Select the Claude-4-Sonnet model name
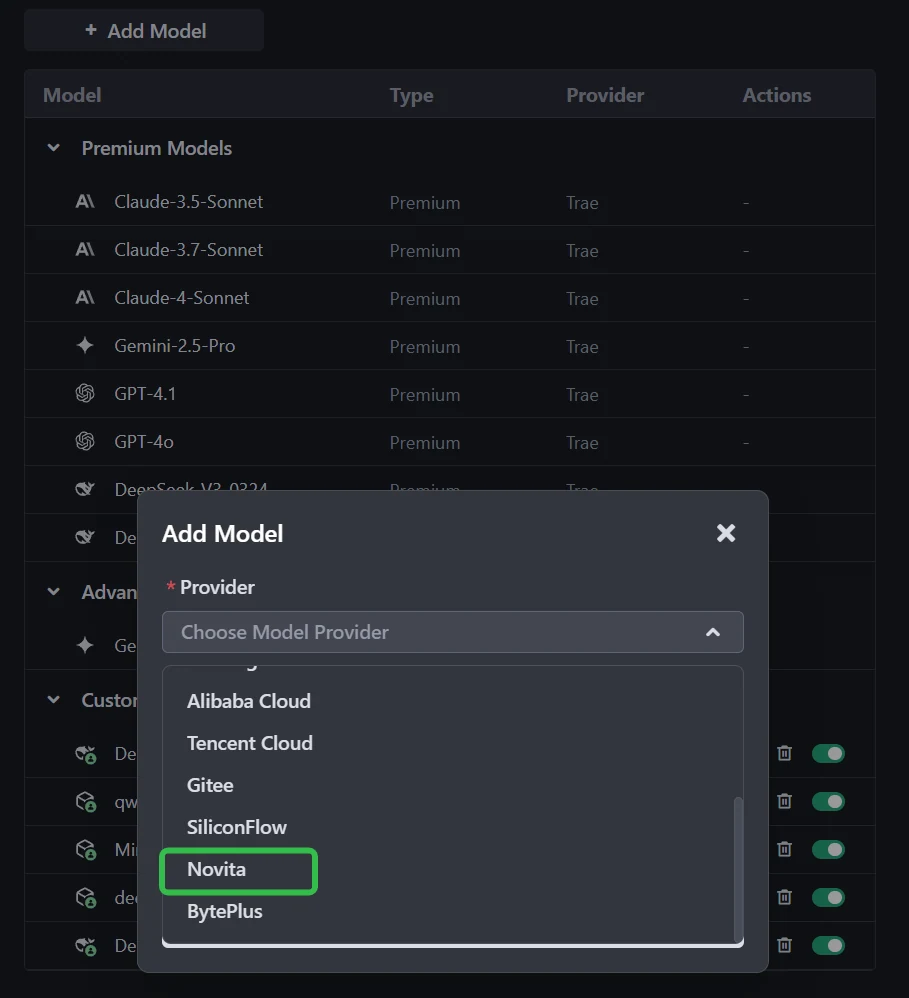 (181, 297)
